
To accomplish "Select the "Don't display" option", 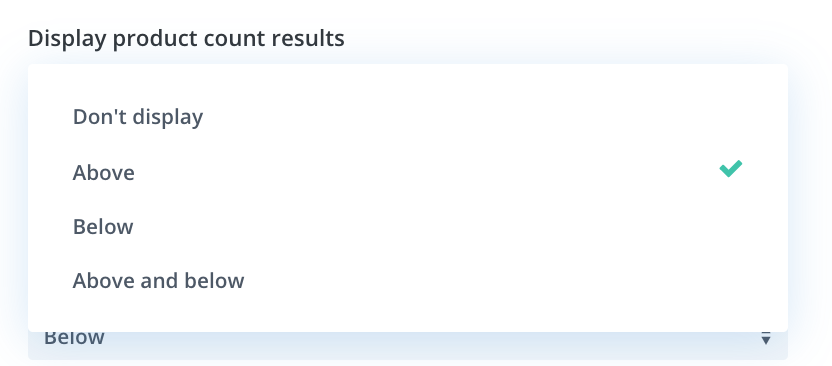I will pos(408,117).
